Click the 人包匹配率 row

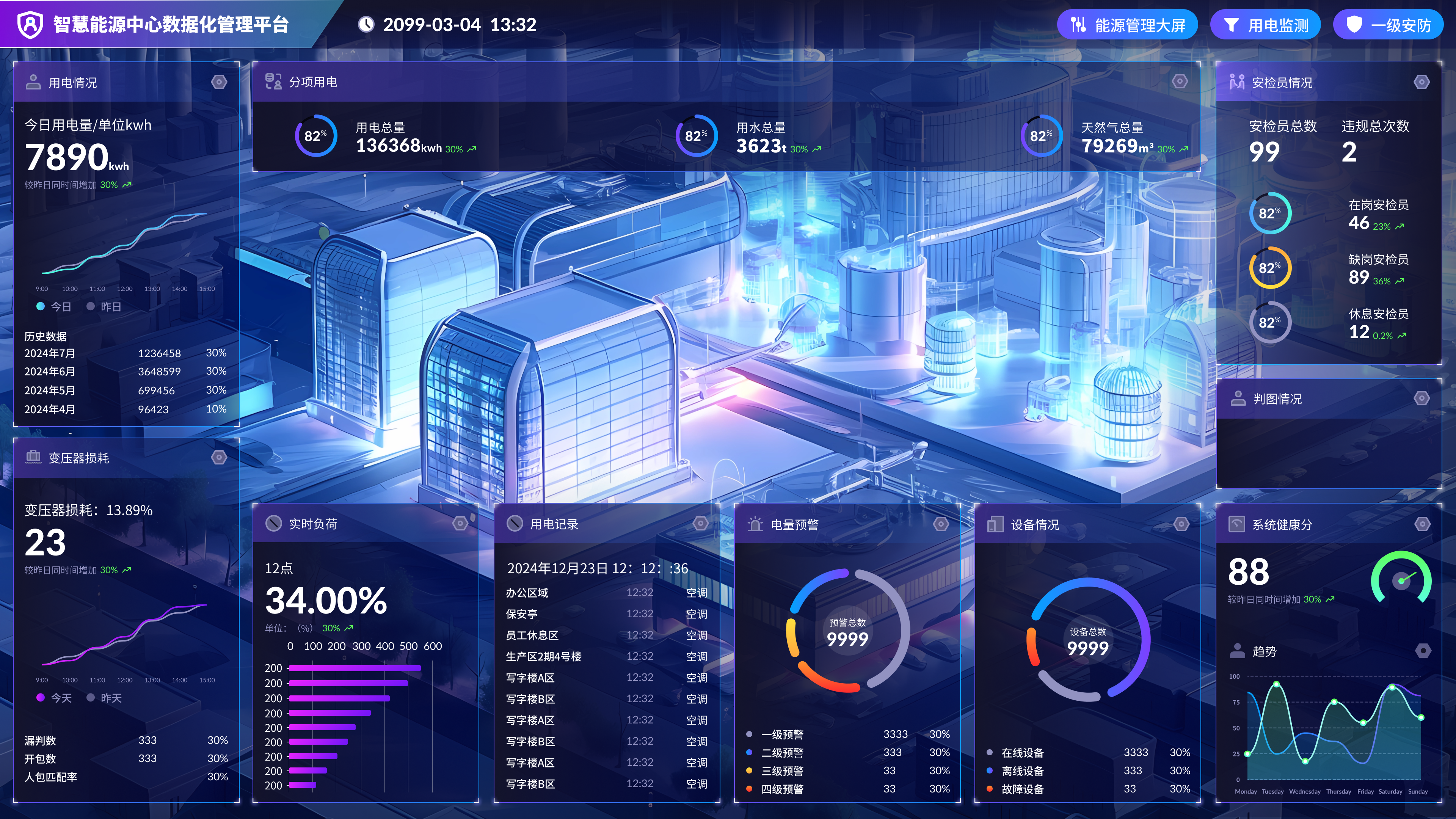pos(126,777)
